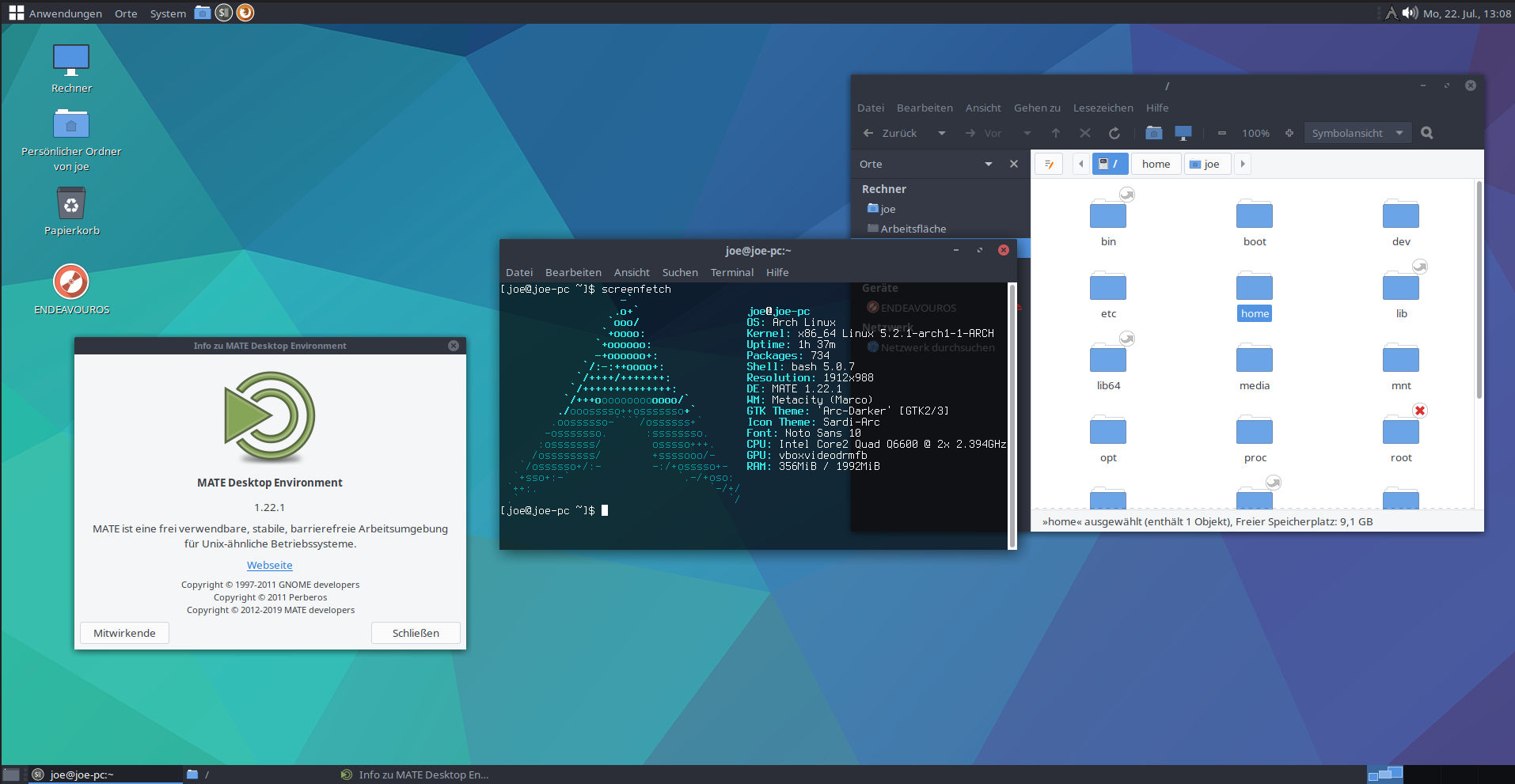This screenshot has height=784, width=1515.
Task: Toggle the text-based location bar button
Action: [1049, 164]
